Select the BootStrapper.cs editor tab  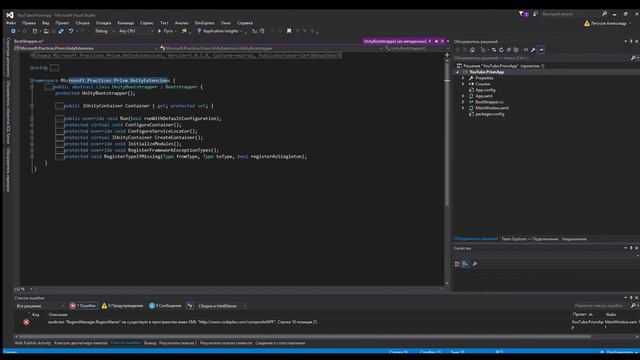[x=29, y=41]
